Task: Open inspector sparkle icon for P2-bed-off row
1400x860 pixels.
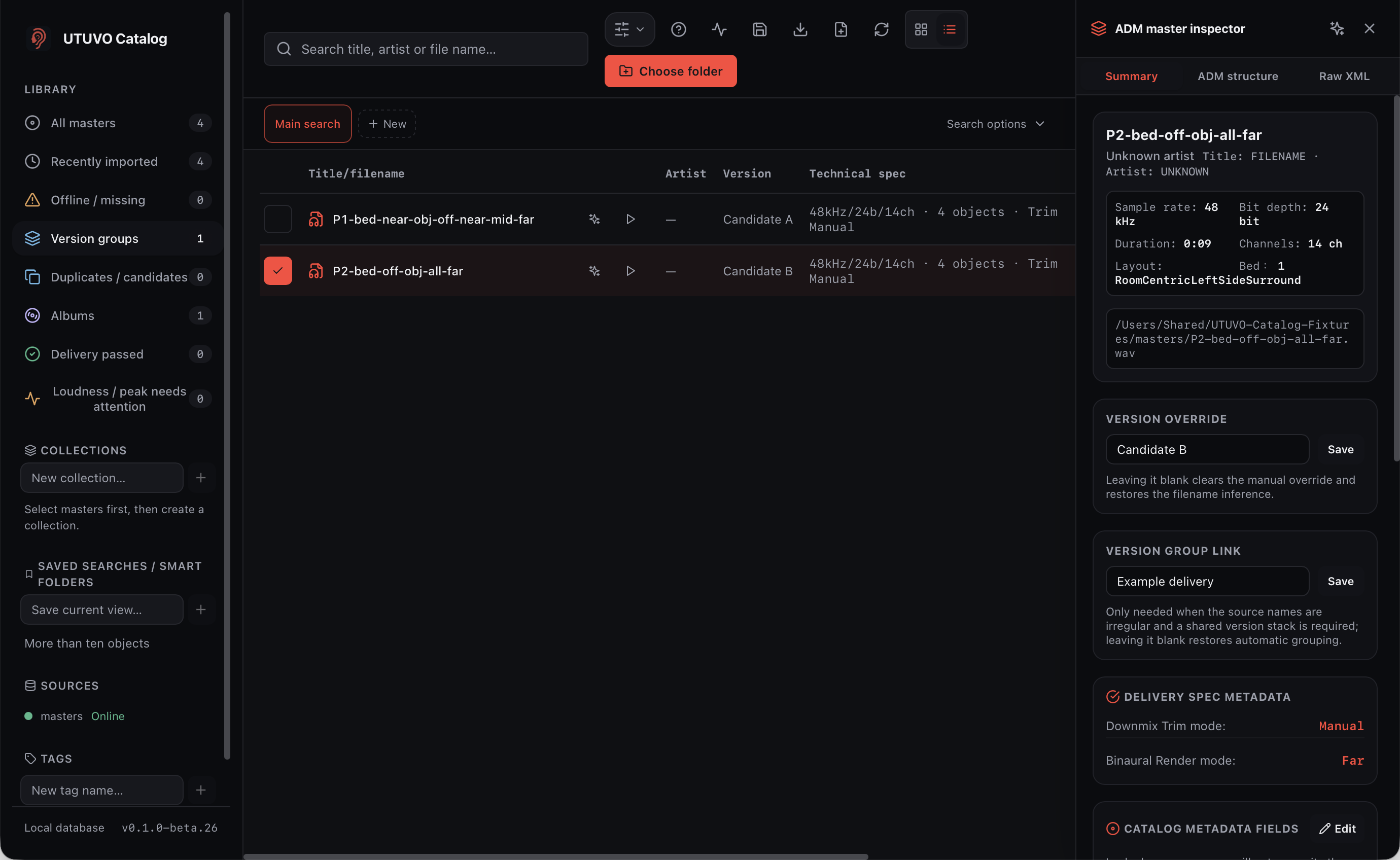Action: tap(594, 271)
